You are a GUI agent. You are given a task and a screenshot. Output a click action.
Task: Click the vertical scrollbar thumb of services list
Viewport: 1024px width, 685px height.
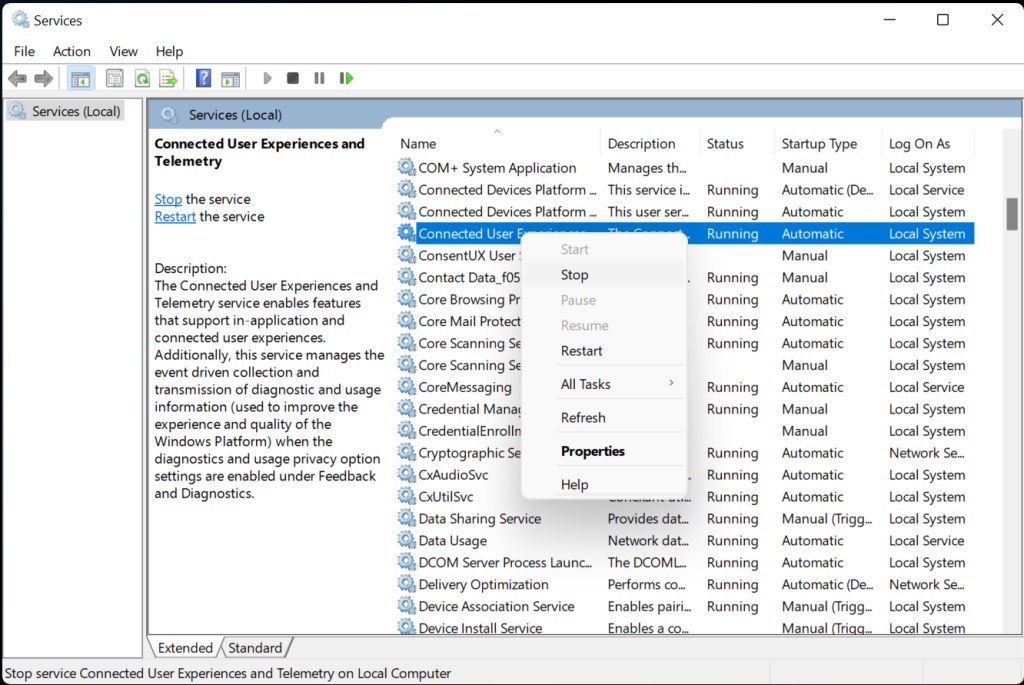pyautogui.click(x=1012, y=212)
